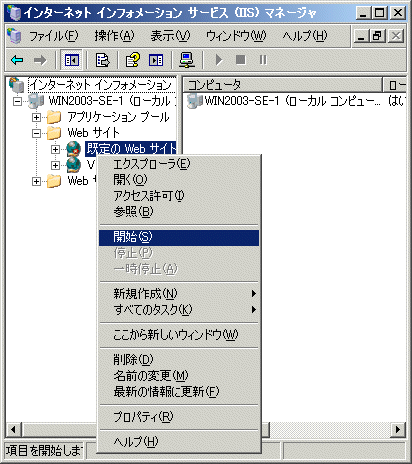This screenshot has width=412, height=464.
Task: Choose 開始(S) from the context menu
Action: point(179,238)
